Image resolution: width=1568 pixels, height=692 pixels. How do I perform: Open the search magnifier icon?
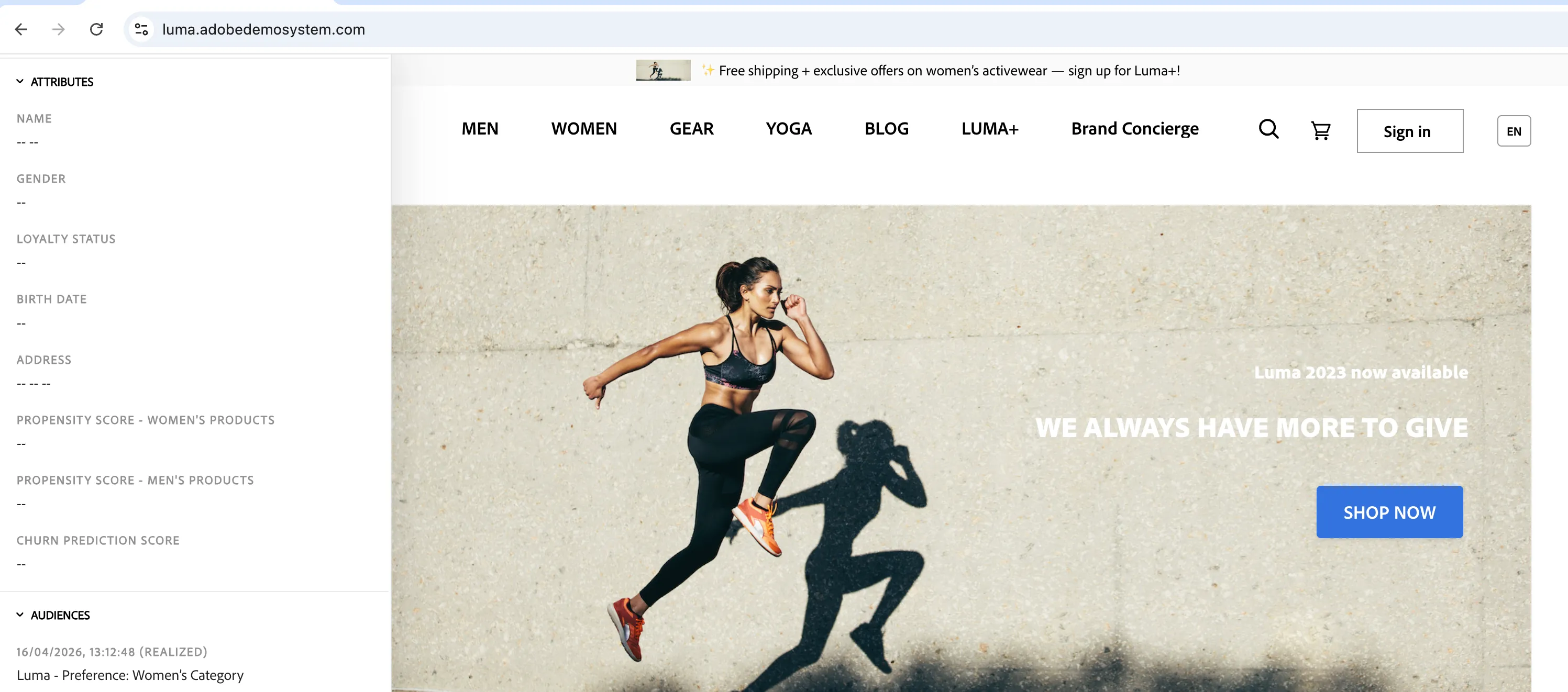1268,129
